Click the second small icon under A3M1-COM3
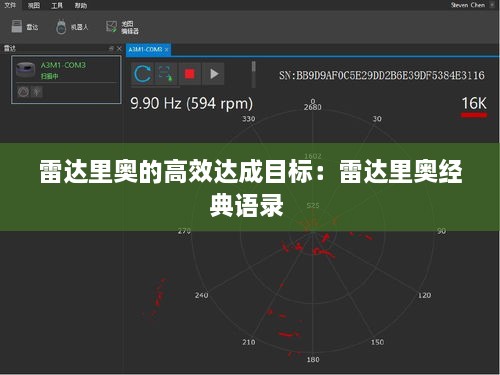500x375 pixels. [x=37, y=91]
